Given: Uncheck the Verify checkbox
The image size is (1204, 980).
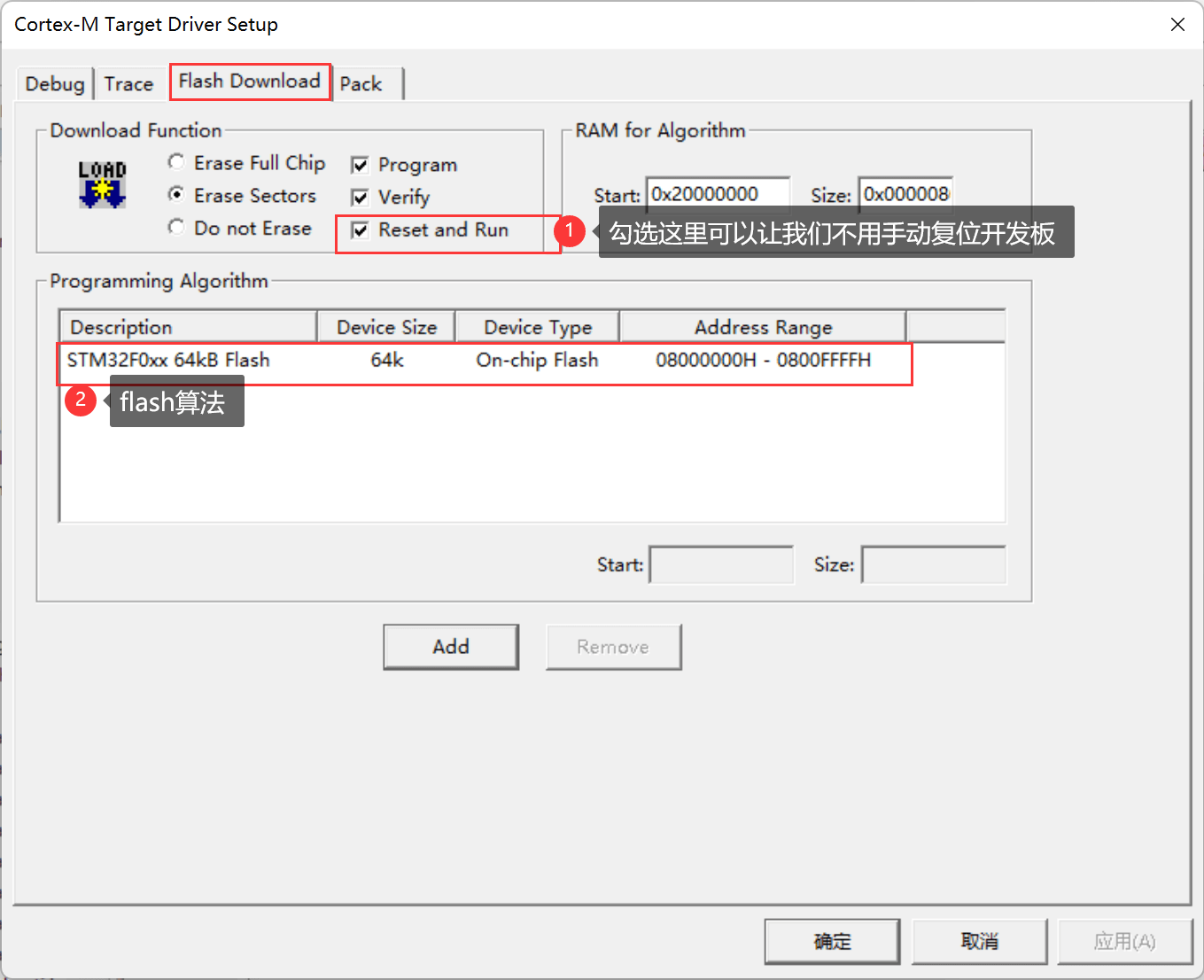Looking at the screenshot, I should [361, 198].
